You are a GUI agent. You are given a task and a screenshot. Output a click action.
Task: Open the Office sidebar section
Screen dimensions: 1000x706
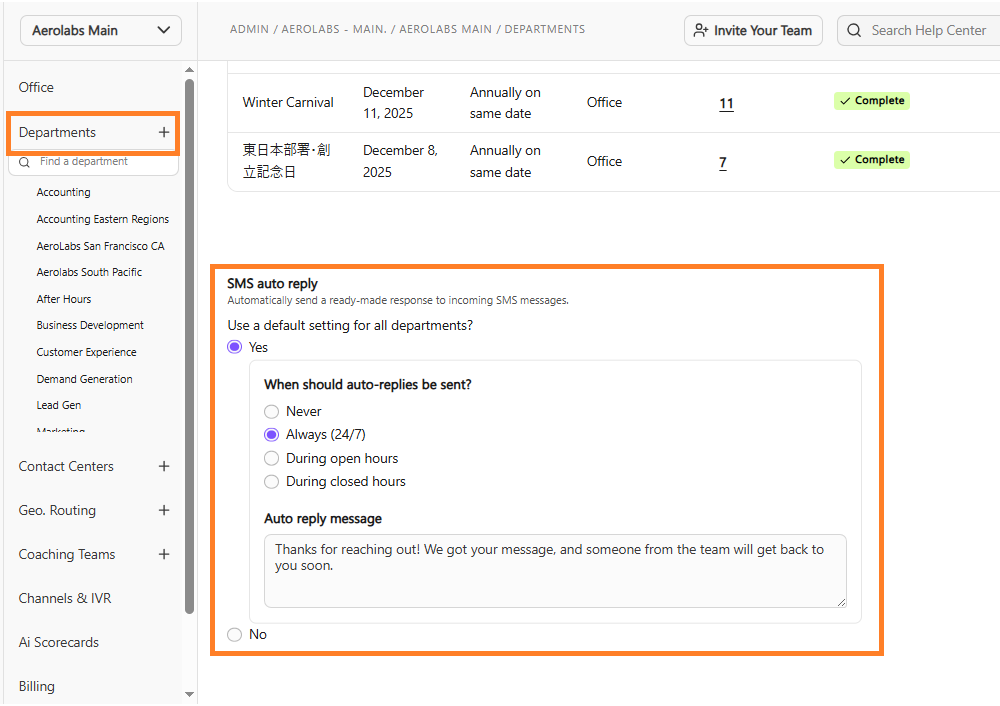(36, 87)
